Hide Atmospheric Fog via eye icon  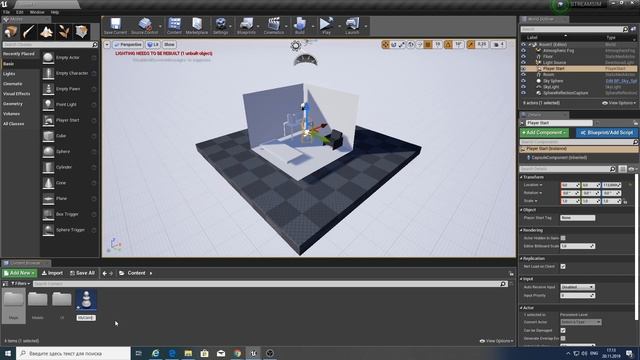pos(523,51)
